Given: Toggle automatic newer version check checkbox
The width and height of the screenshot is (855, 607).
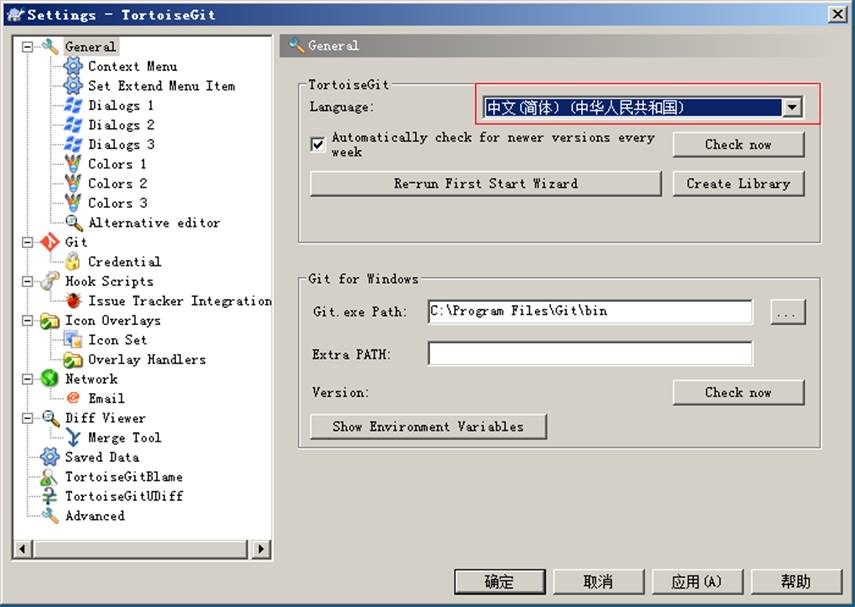Looking at the screenshot, I should point(317,145).
